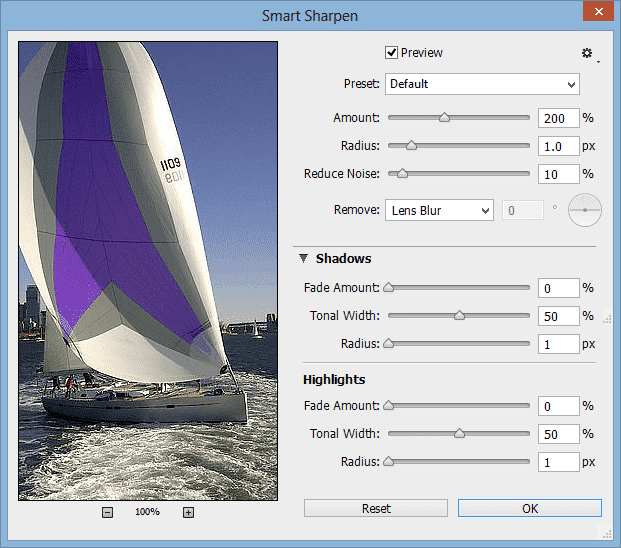Viewport: 621px width, 548px height.
Task: Zoom in preview with plus icon
Action: pos(189,512)
